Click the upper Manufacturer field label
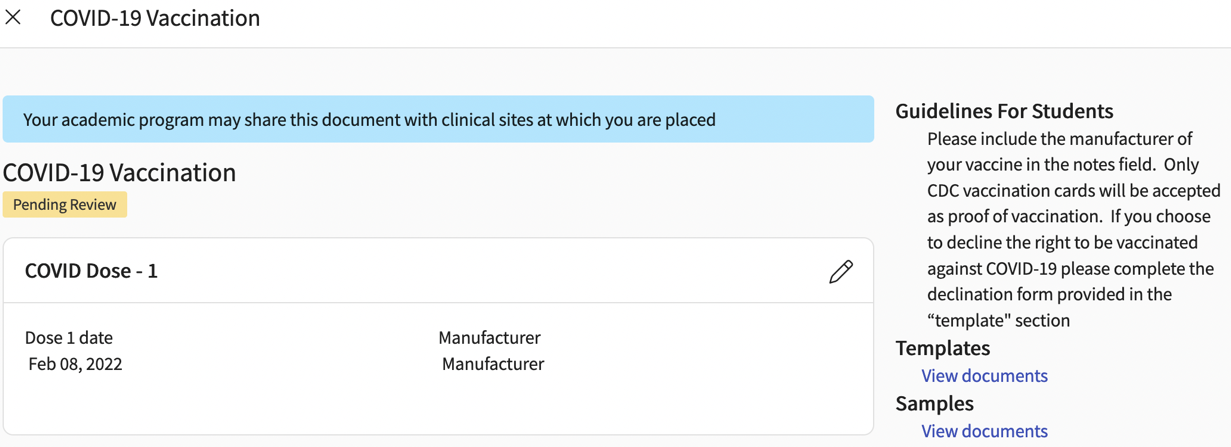This screenshot has width=1231, height=447. (x=489, y=338)
